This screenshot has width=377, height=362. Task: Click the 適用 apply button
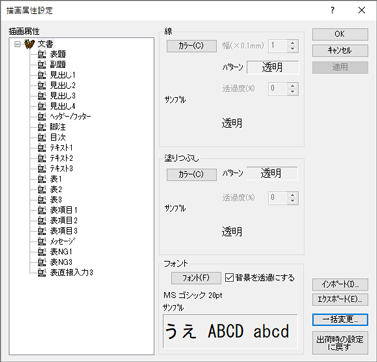coord(340,67)
